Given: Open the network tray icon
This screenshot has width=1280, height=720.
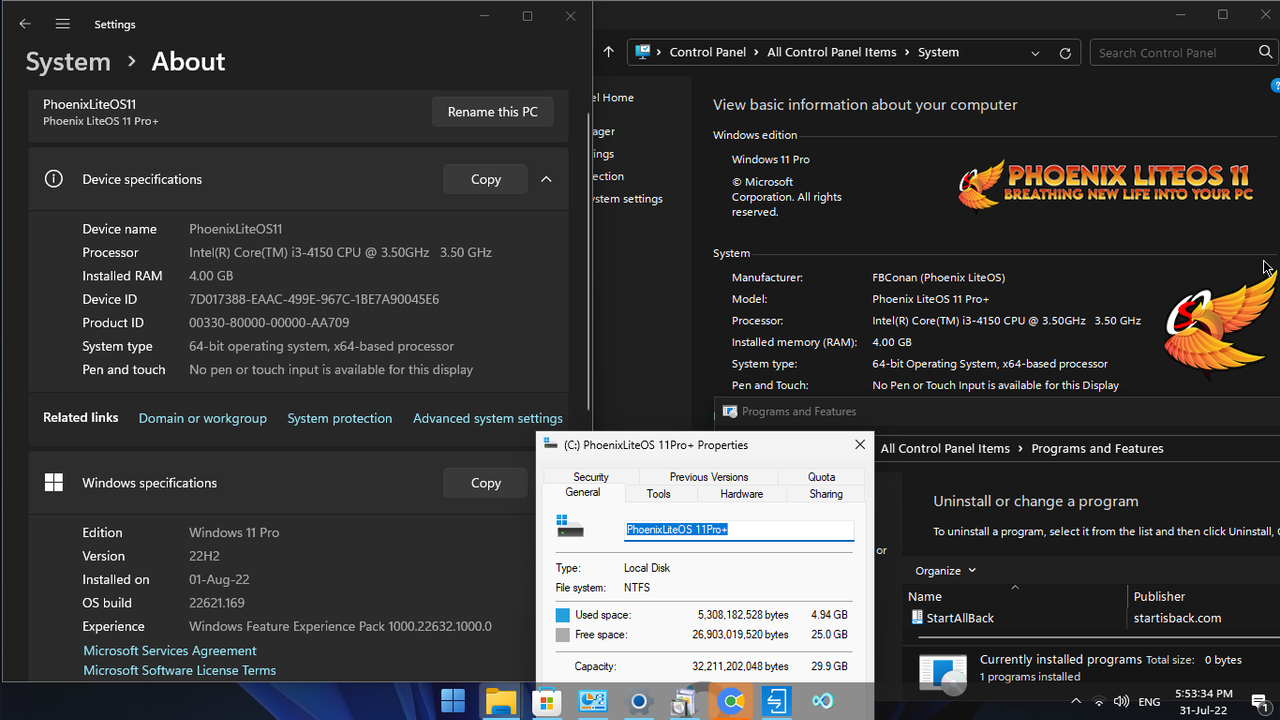Looking at the screenshot, I should pos(1099,702).
